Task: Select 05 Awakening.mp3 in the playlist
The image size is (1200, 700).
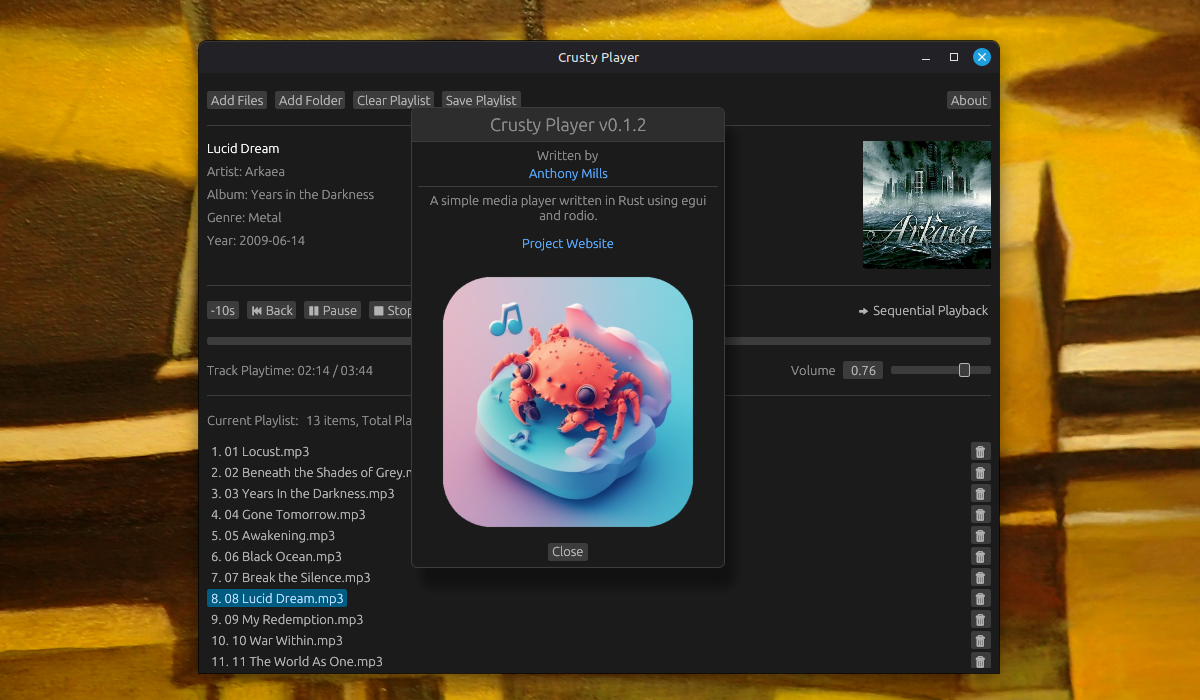Action: pos(272,536)
